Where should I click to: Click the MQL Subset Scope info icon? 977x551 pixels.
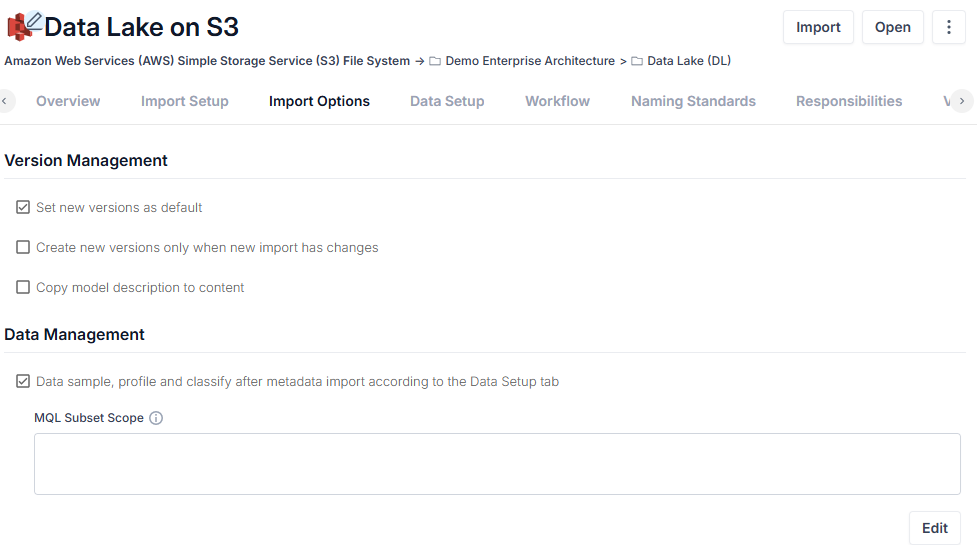point(156,418)
